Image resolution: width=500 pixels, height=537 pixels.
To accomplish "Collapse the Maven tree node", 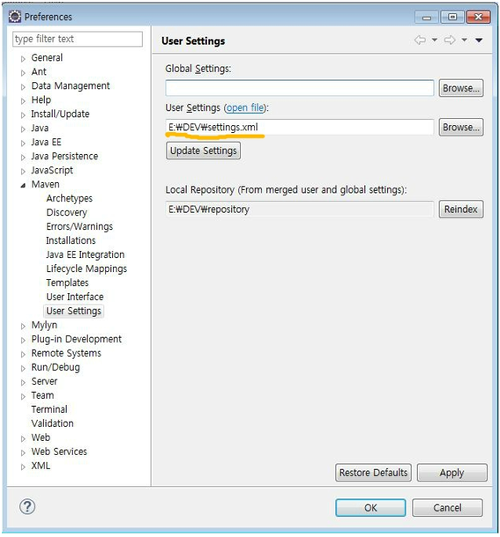I will click(23, 185).
